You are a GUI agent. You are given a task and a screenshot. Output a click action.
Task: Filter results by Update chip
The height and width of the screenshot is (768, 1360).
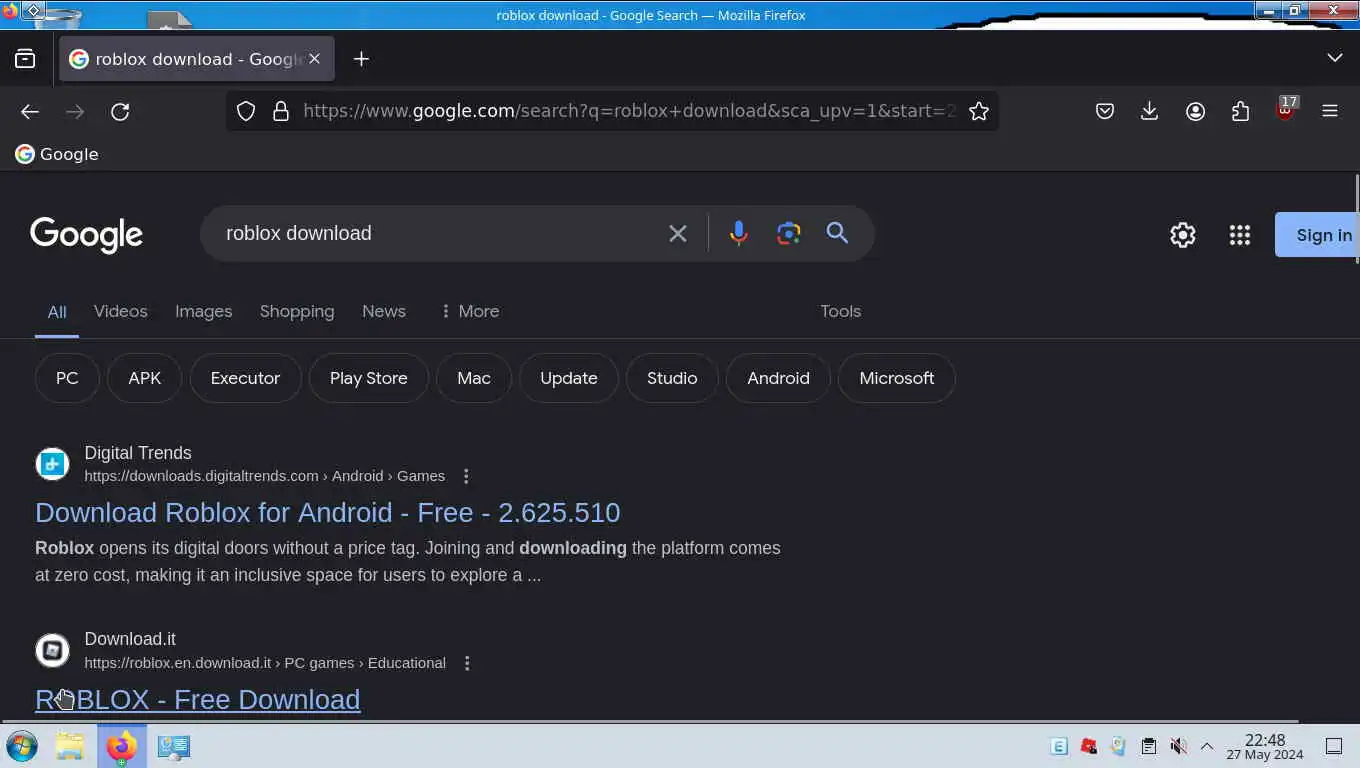pyautogui.click(x=569, y=378)
